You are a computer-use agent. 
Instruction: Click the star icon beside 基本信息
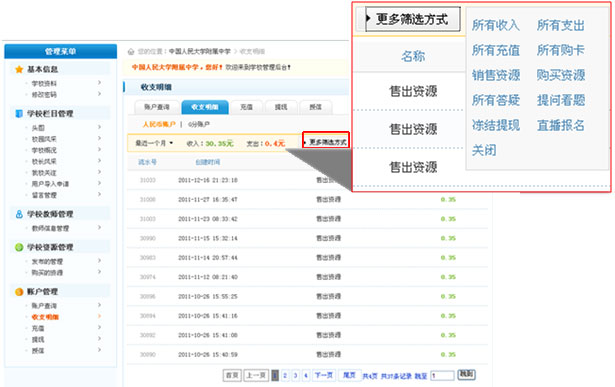19,69
